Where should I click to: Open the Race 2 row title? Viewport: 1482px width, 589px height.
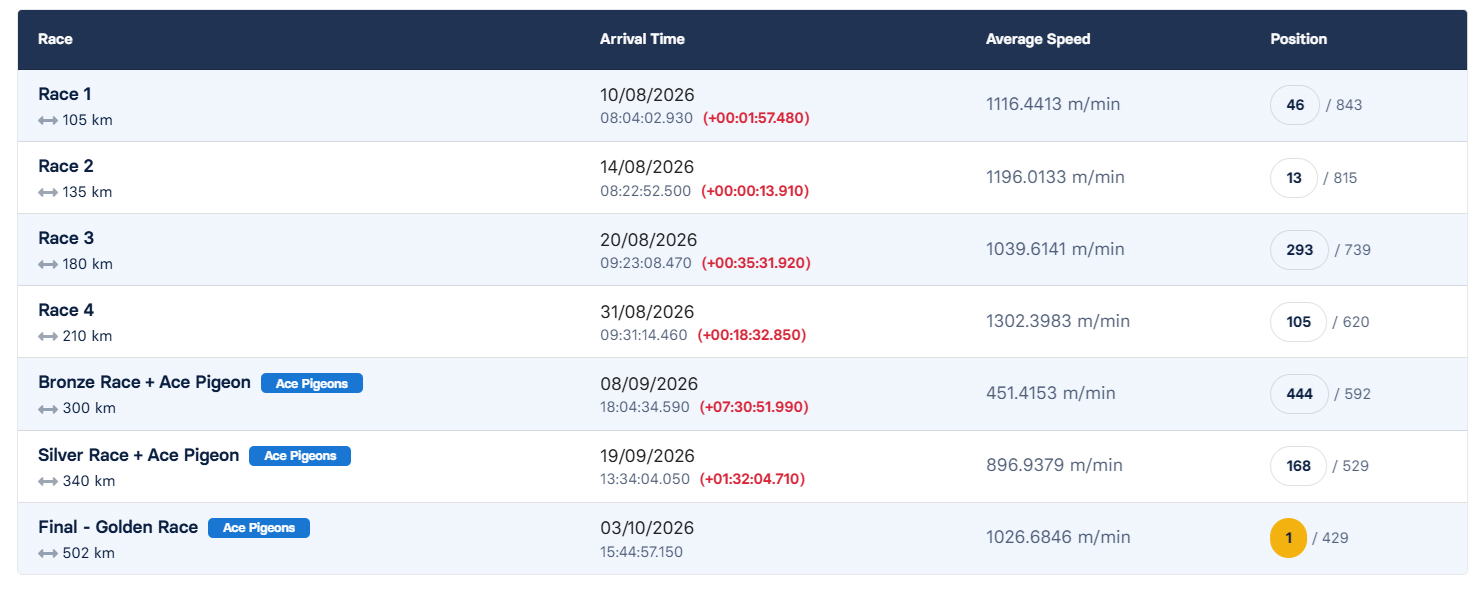[66, 166]
